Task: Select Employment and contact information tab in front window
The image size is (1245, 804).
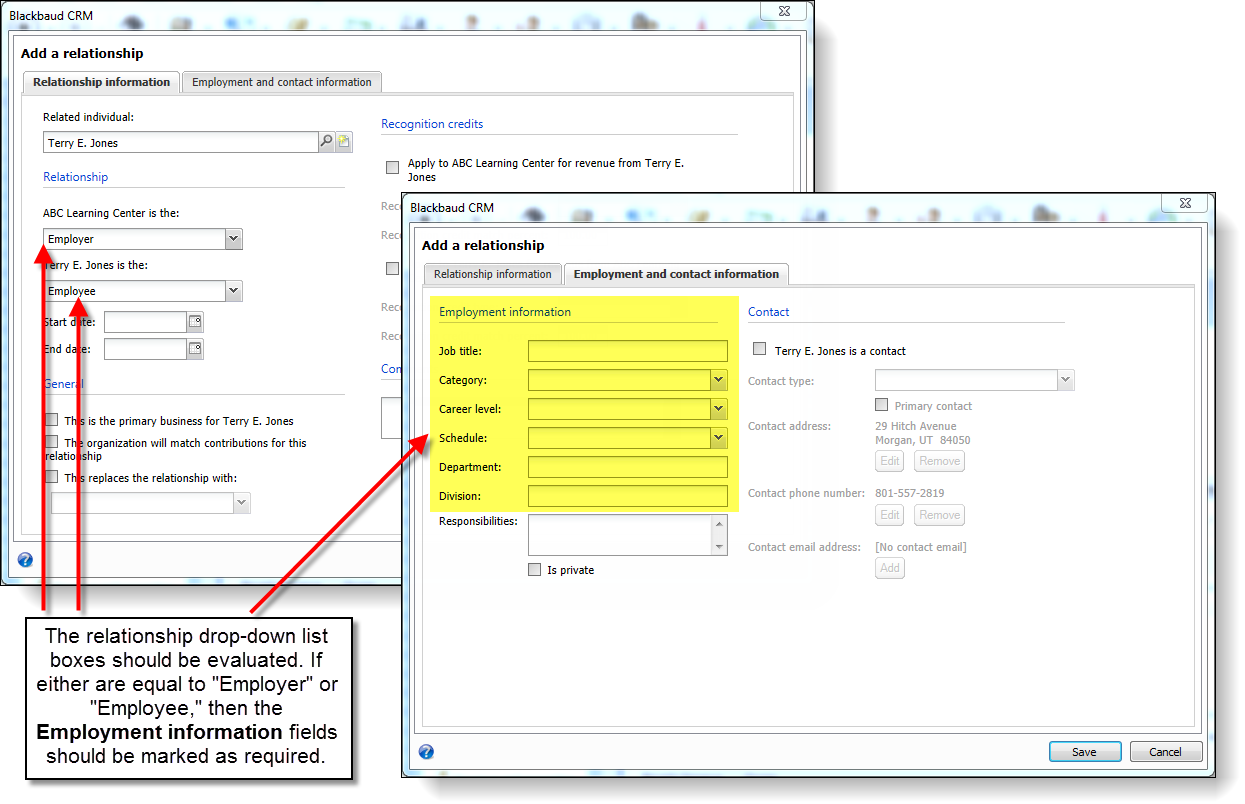Action: point(676,274)
